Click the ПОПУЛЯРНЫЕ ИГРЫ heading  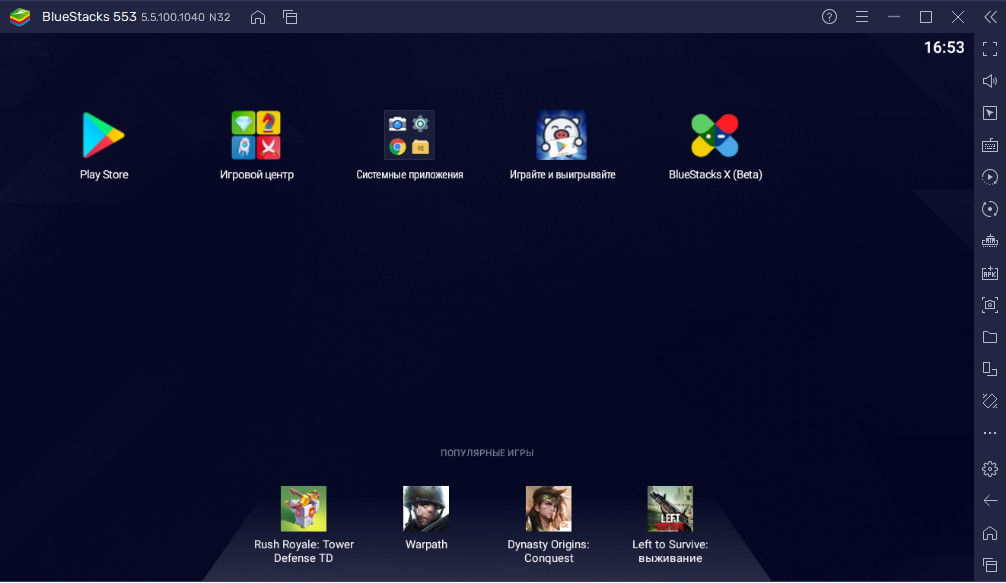pos(487,453)
